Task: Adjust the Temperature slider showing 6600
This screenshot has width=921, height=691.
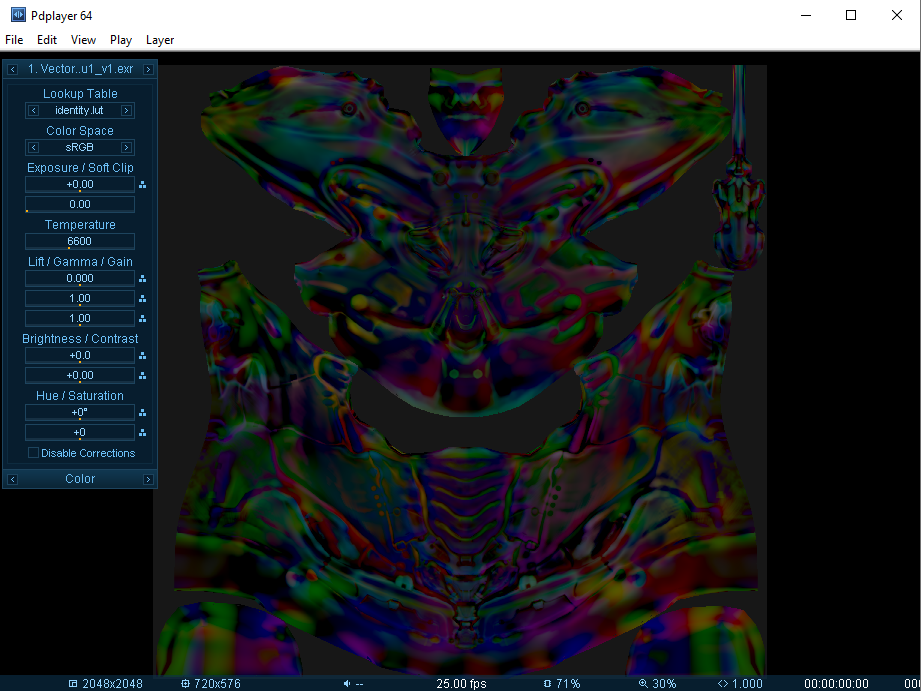Action: click(x=79, y=241)
